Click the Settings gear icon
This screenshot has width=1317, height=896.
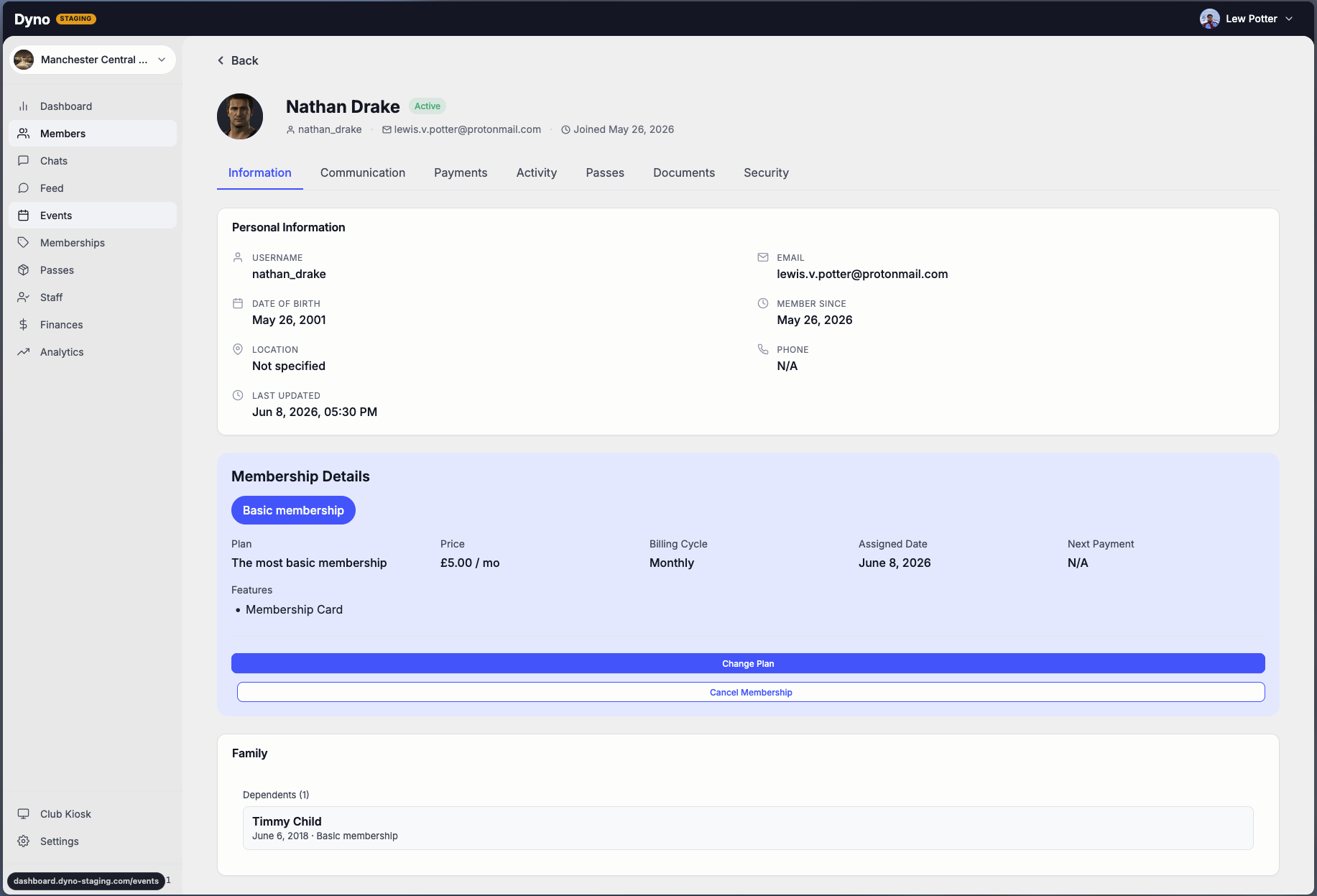point(24,841)
